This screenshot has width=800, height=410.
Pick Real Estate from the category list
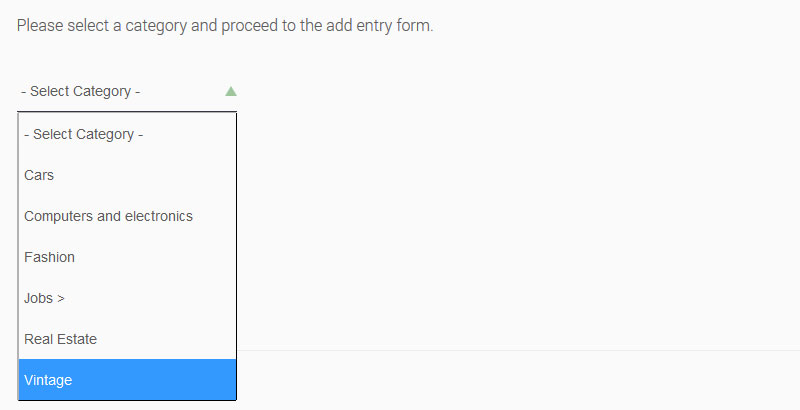click(x=127, y=339)
